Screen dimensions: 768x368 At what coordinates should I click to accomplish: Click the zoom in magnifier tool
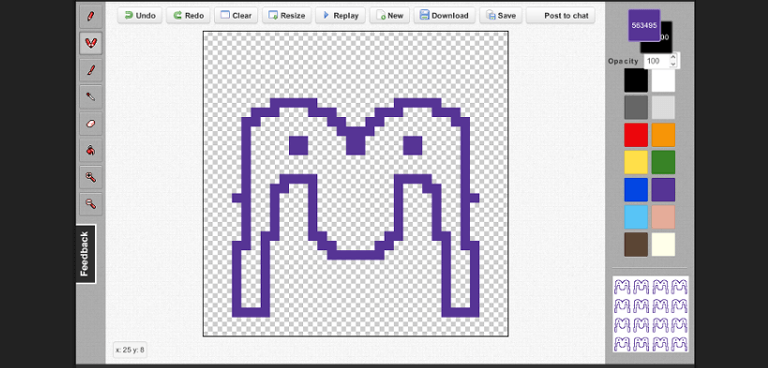pyautogui.click(x=91, y=177)
